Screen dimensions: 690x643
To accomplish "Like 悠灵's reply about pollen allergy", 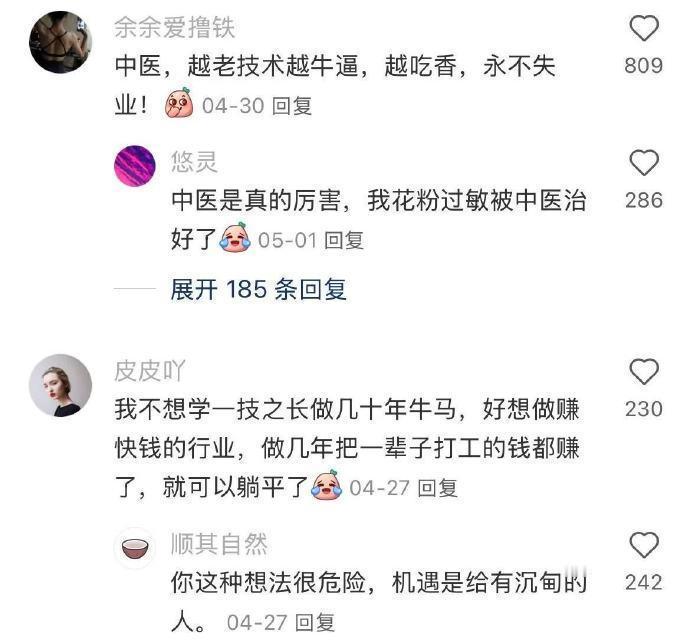I will click(644, 163).
